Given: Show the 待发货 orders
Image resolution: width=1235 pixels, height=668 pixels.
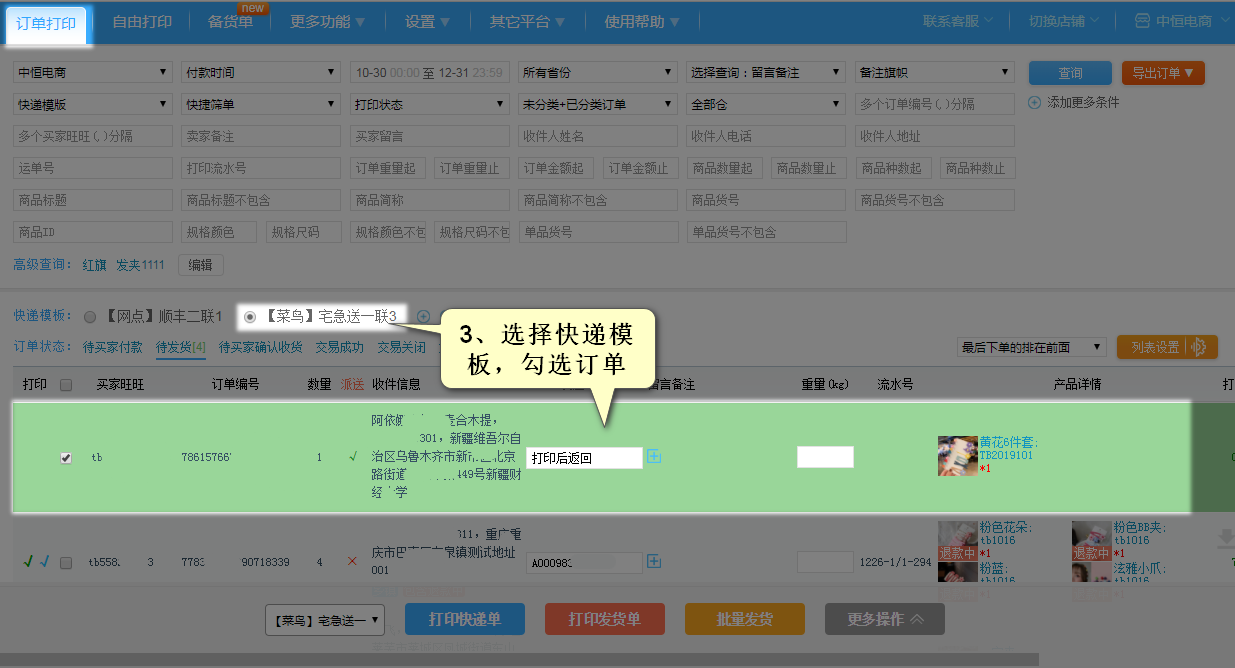Looking at the screenshot, I should click(181, 348).
